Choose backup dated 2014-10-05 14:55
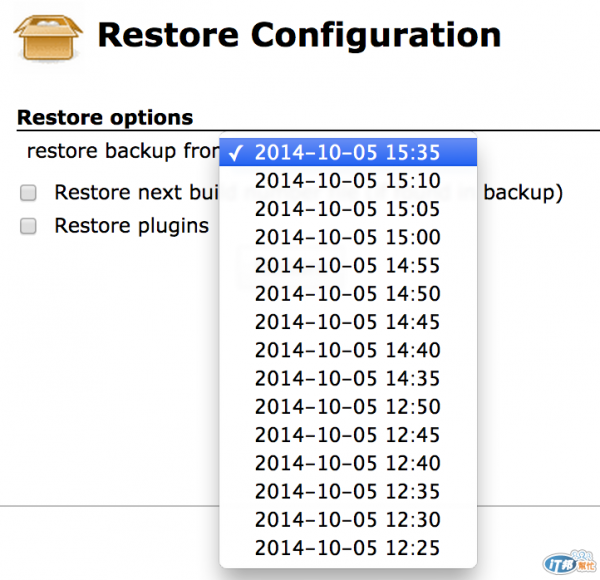 (x=347, y=265)
